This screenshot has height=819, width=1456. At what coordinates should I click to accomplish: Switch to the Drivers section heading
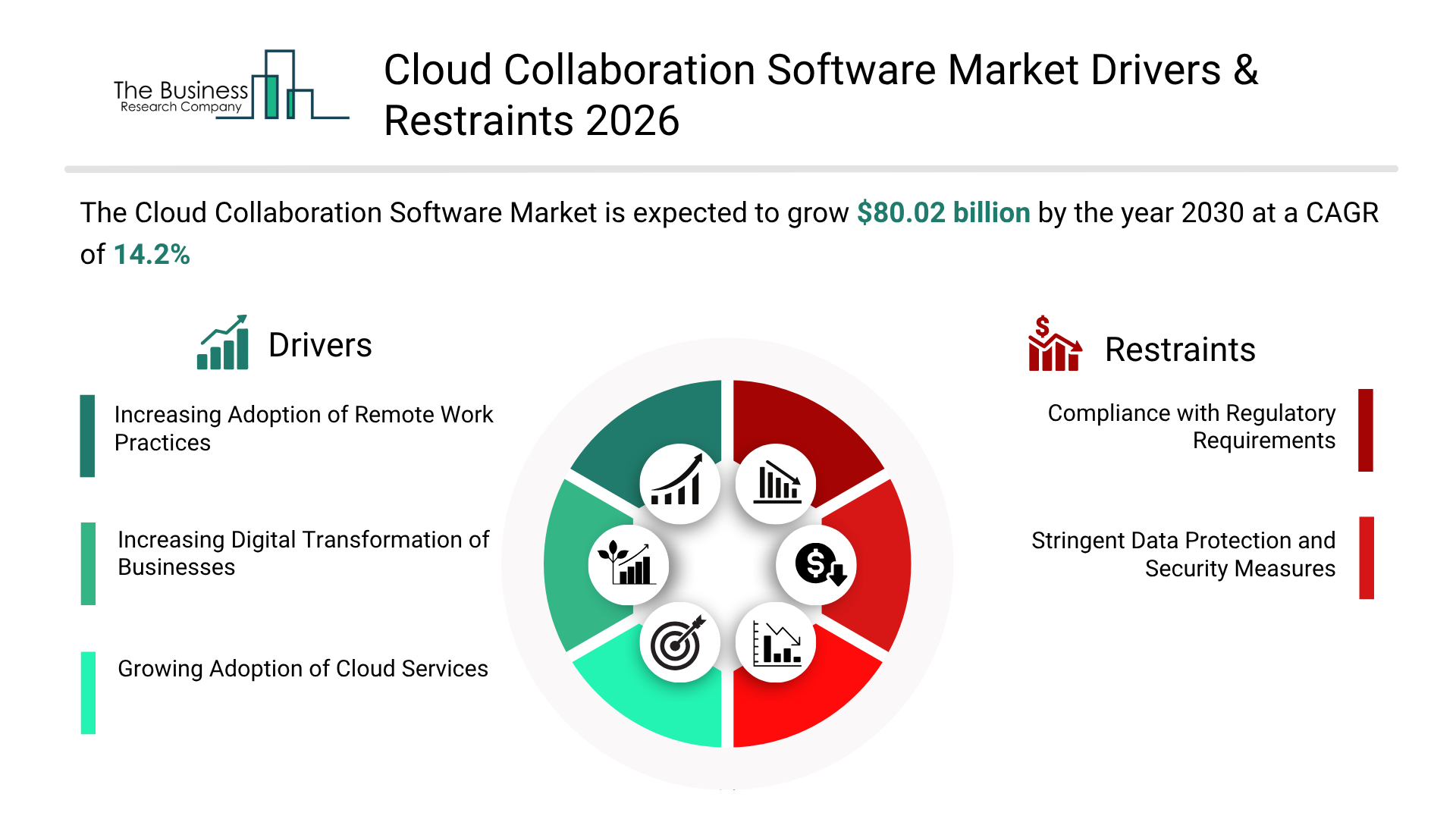(321, 345)
